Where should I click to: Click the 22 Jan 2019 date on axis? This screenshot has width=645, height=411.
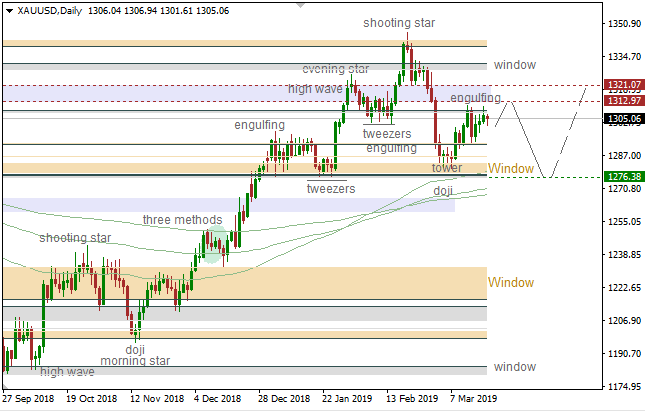(x=346, y=397)
